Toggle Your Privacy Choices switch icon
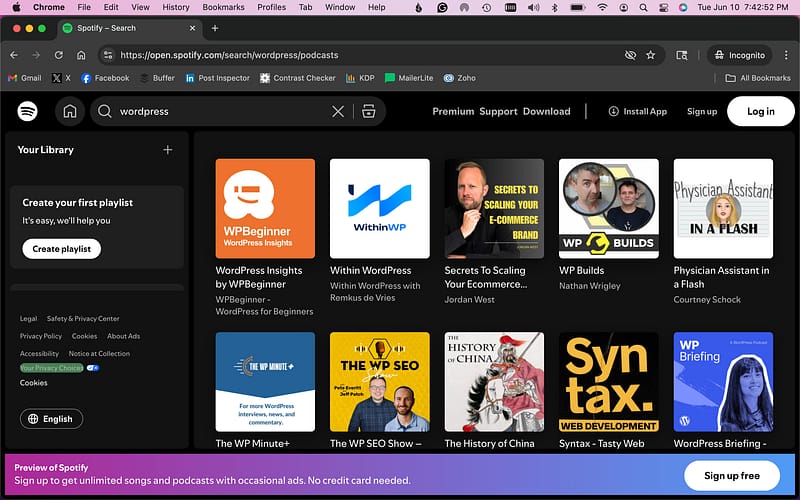 [93, 368]
